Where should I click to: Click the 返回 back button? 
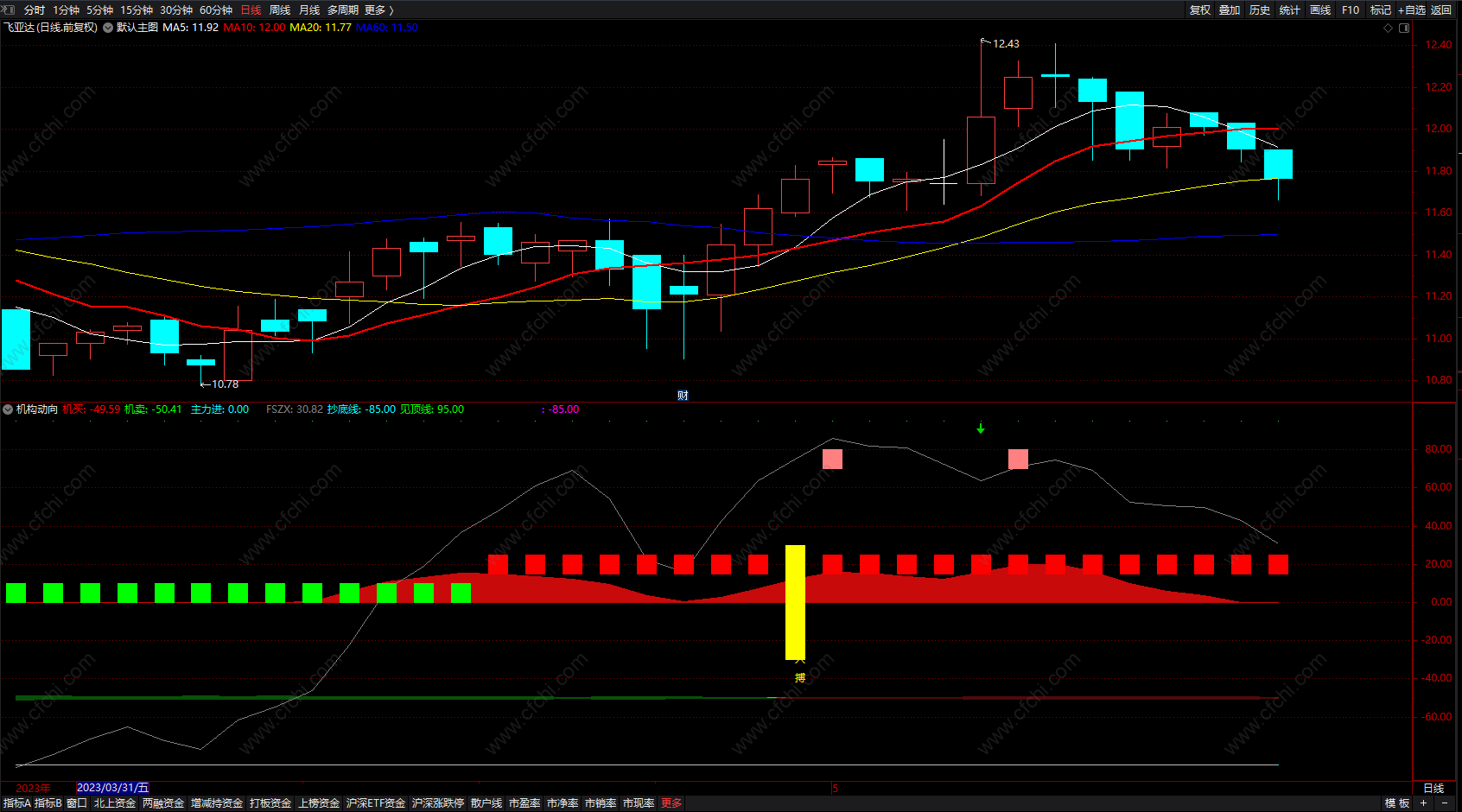point(1441,10)
